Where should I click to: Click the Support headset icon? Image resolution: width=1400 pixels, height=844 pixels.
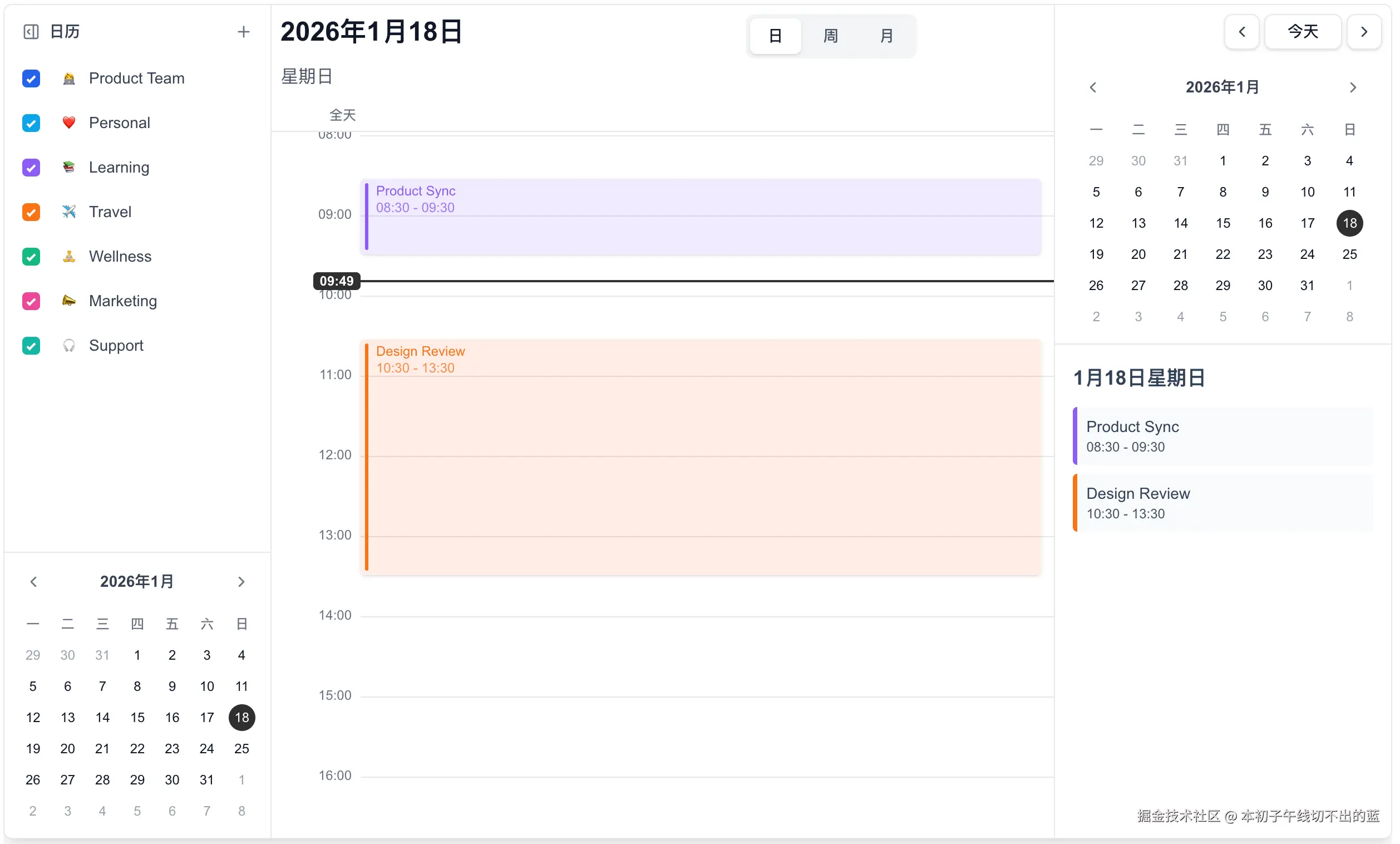pos(69,346)
